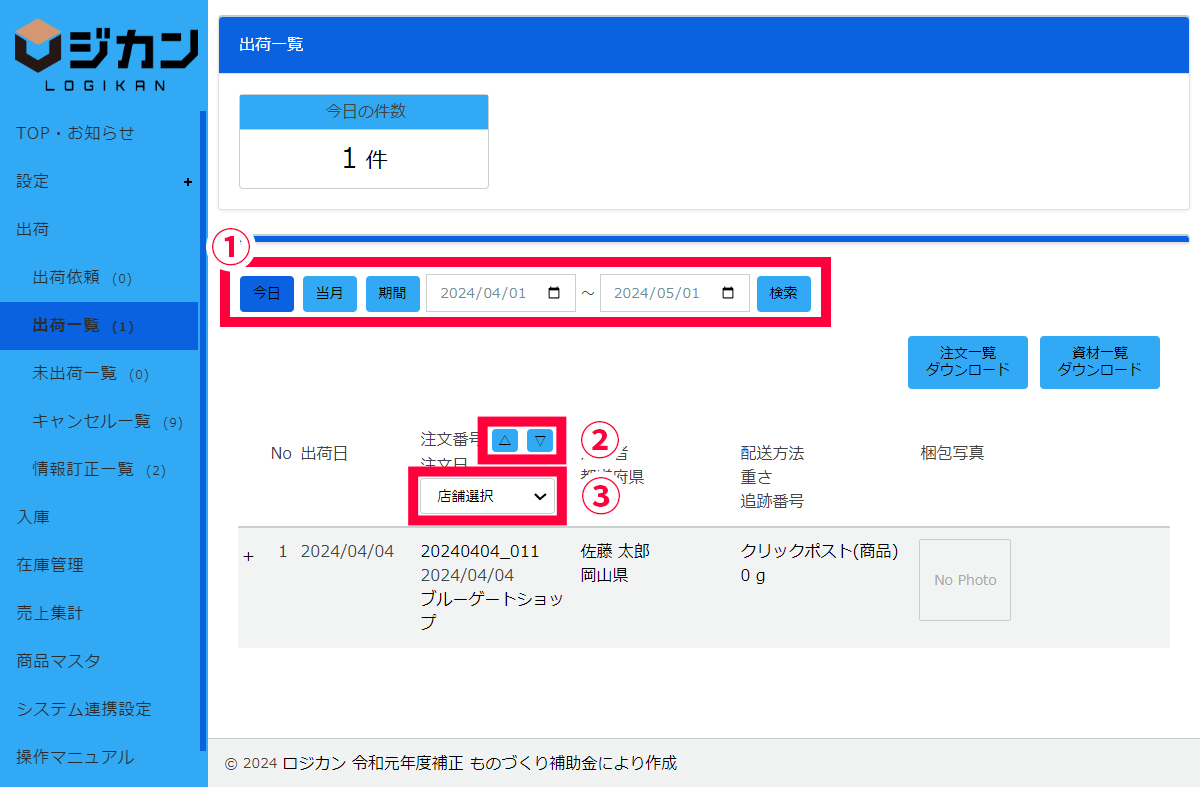
Task: Click the start date input 2024/04/01
Action: [485, 293]
